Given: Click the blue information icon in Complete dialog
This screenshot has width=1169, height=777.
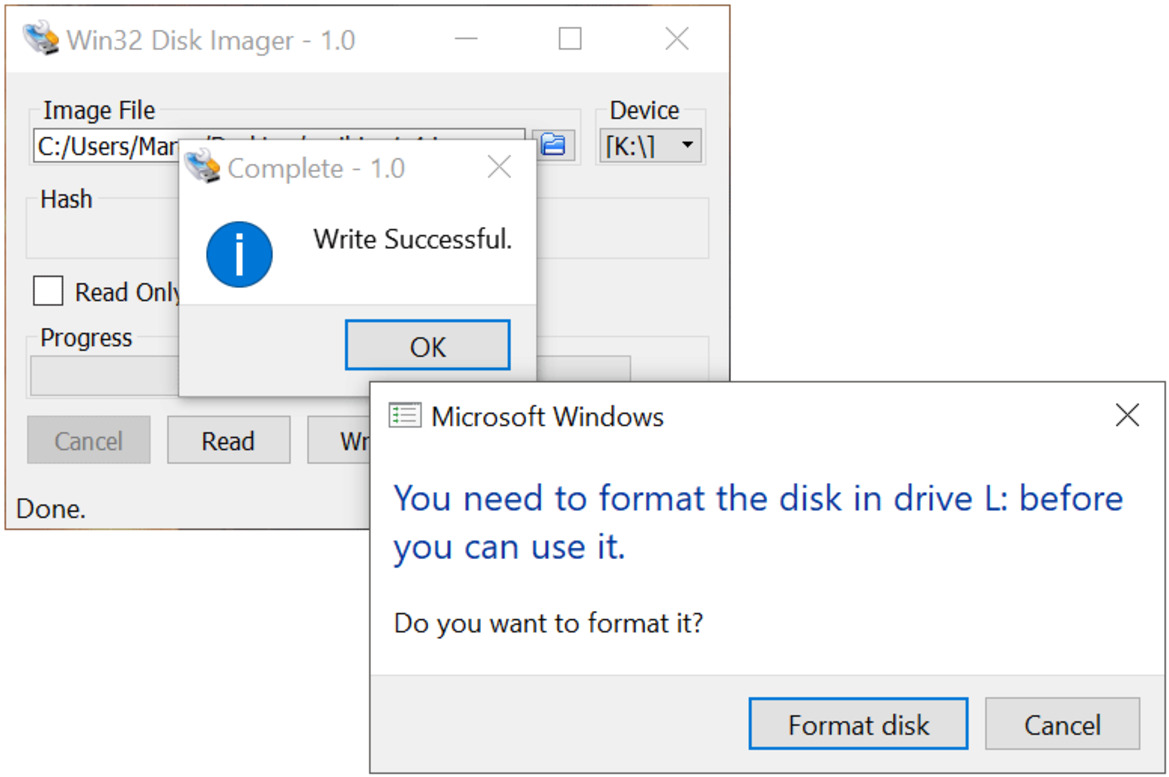Looking at the screenshot, I should pyautogui.click(x=239, y=254).
